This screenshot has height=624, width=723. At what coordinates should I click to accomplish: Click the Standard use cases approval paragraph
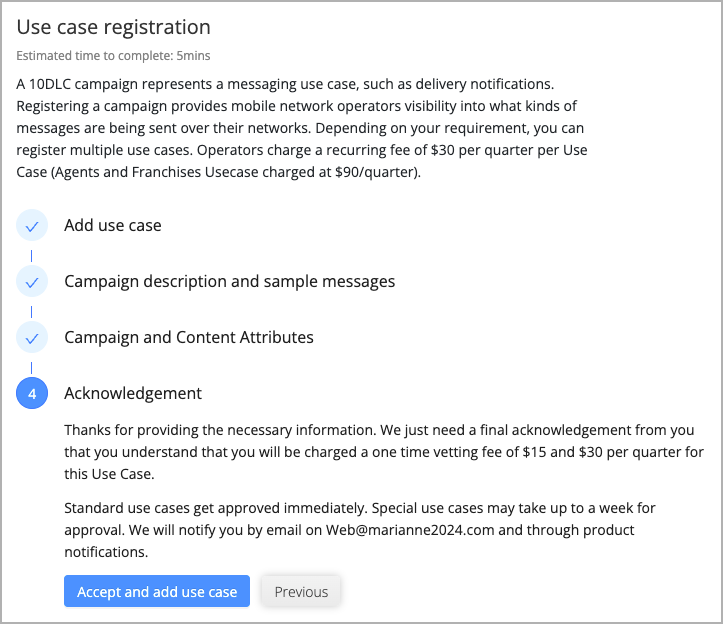click(360, 530)
